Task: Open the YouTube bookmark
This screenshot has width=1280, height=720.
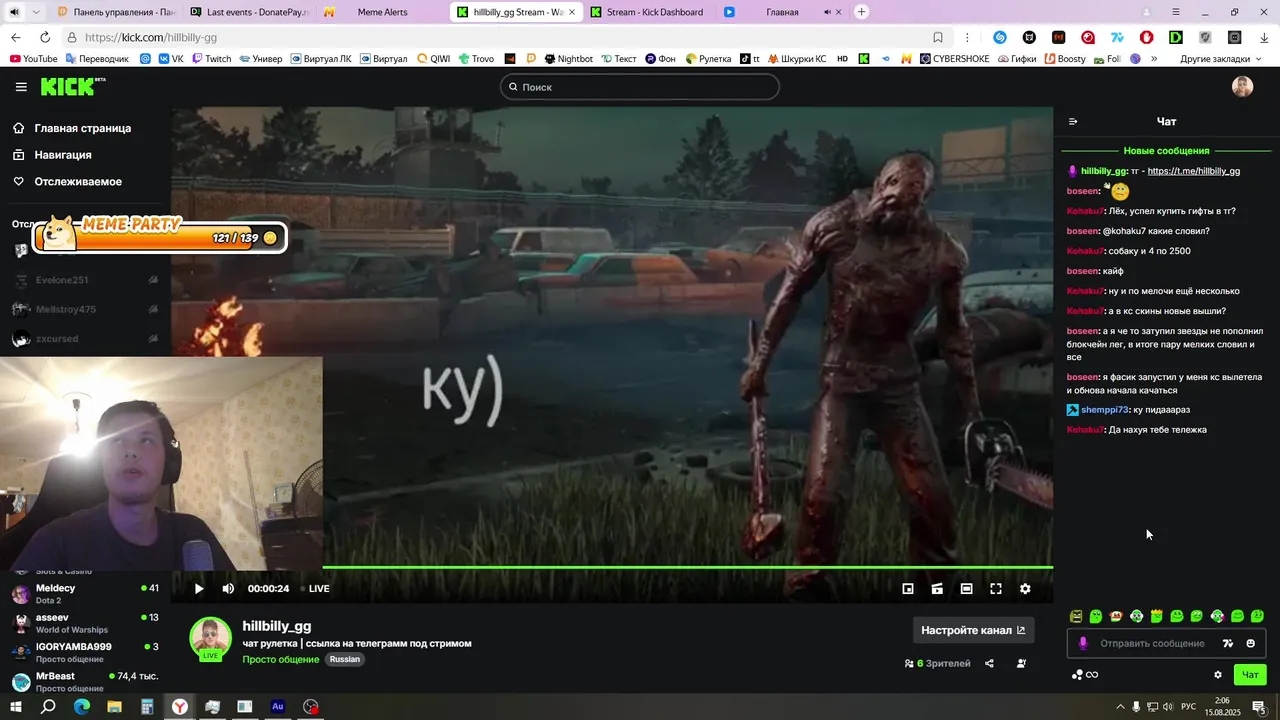Action: pos(34,59)
